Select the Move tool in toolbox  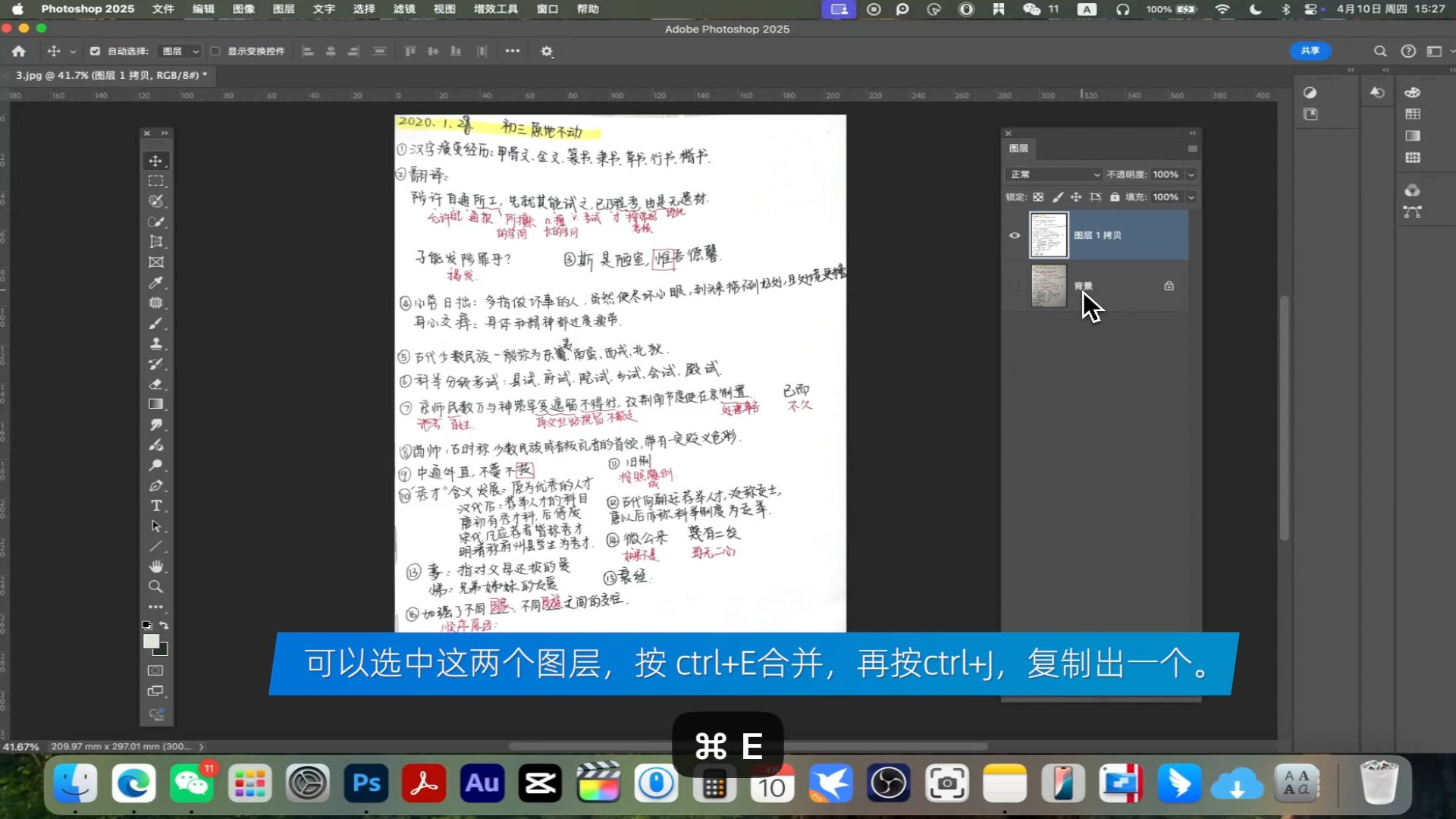155,161
